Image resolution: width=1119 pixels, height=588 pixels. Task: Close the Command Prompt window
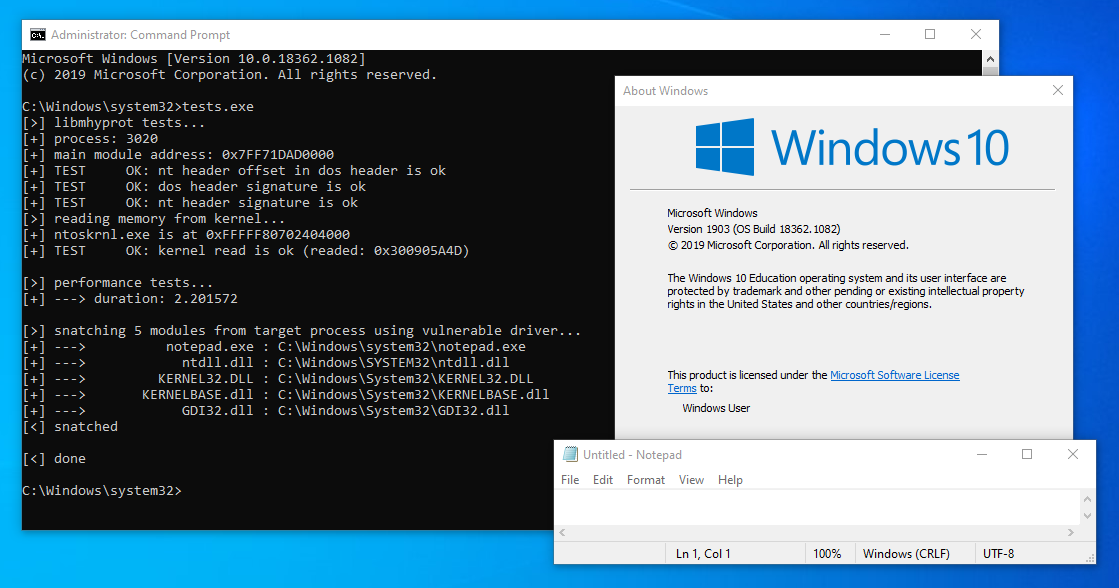(976, 34)
